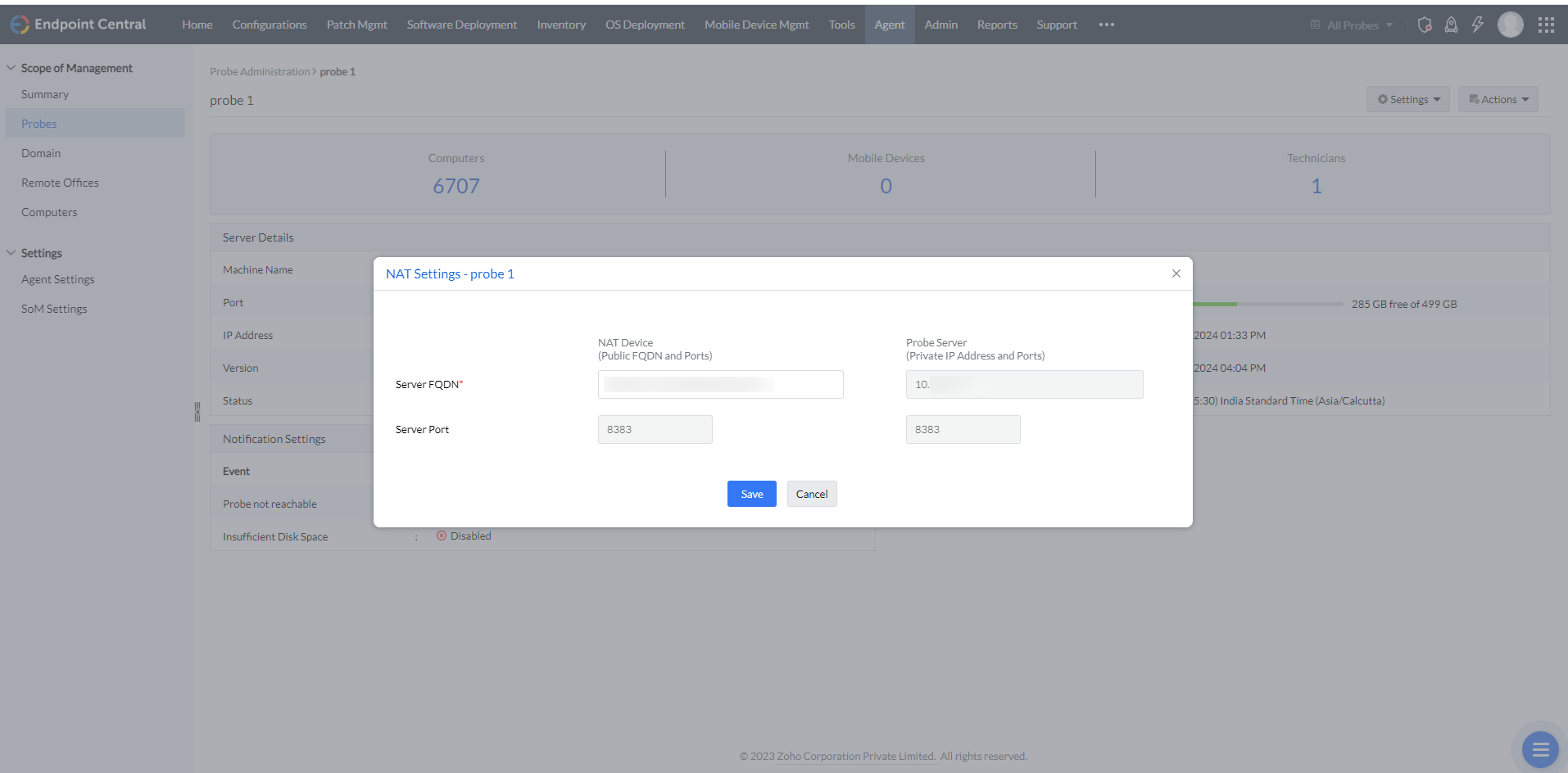This screenshot has width=1568, height=773.
Task: Open Remote Offices in the sidebar
Action: [60, 183]
